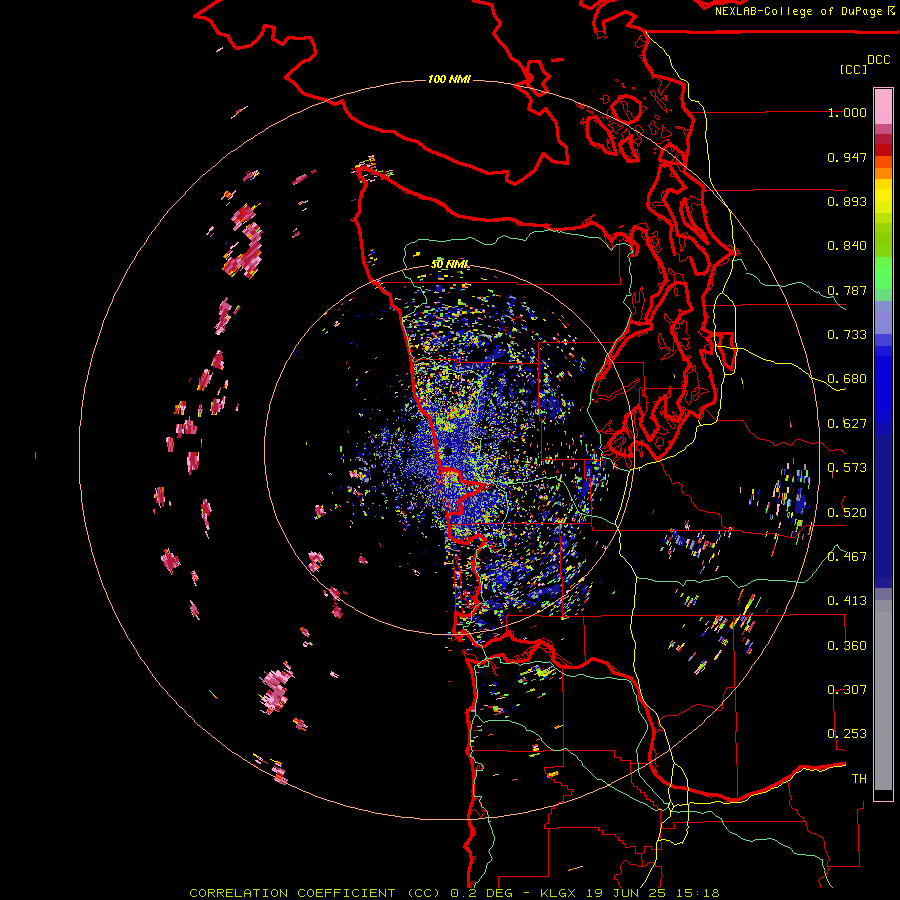Click the 0.2 DEG elevation text
Image resolution: width=900 pixels, height=900 pixels.
482,893
